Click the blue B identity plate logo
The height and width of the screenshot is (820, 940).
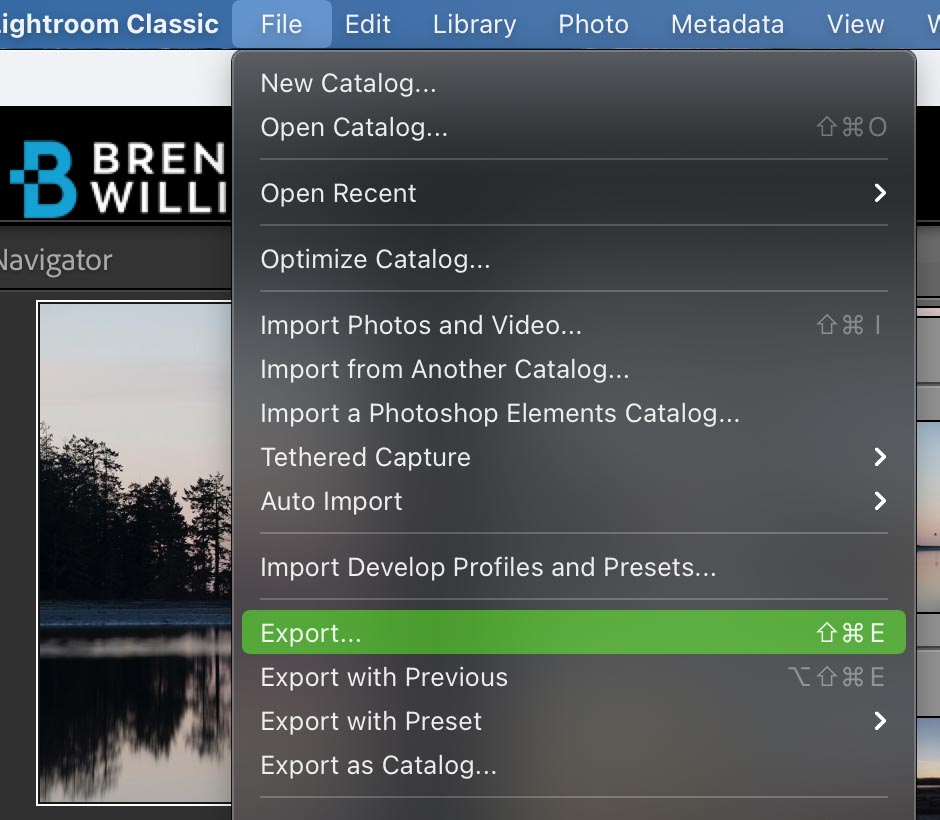click(43, 179)
